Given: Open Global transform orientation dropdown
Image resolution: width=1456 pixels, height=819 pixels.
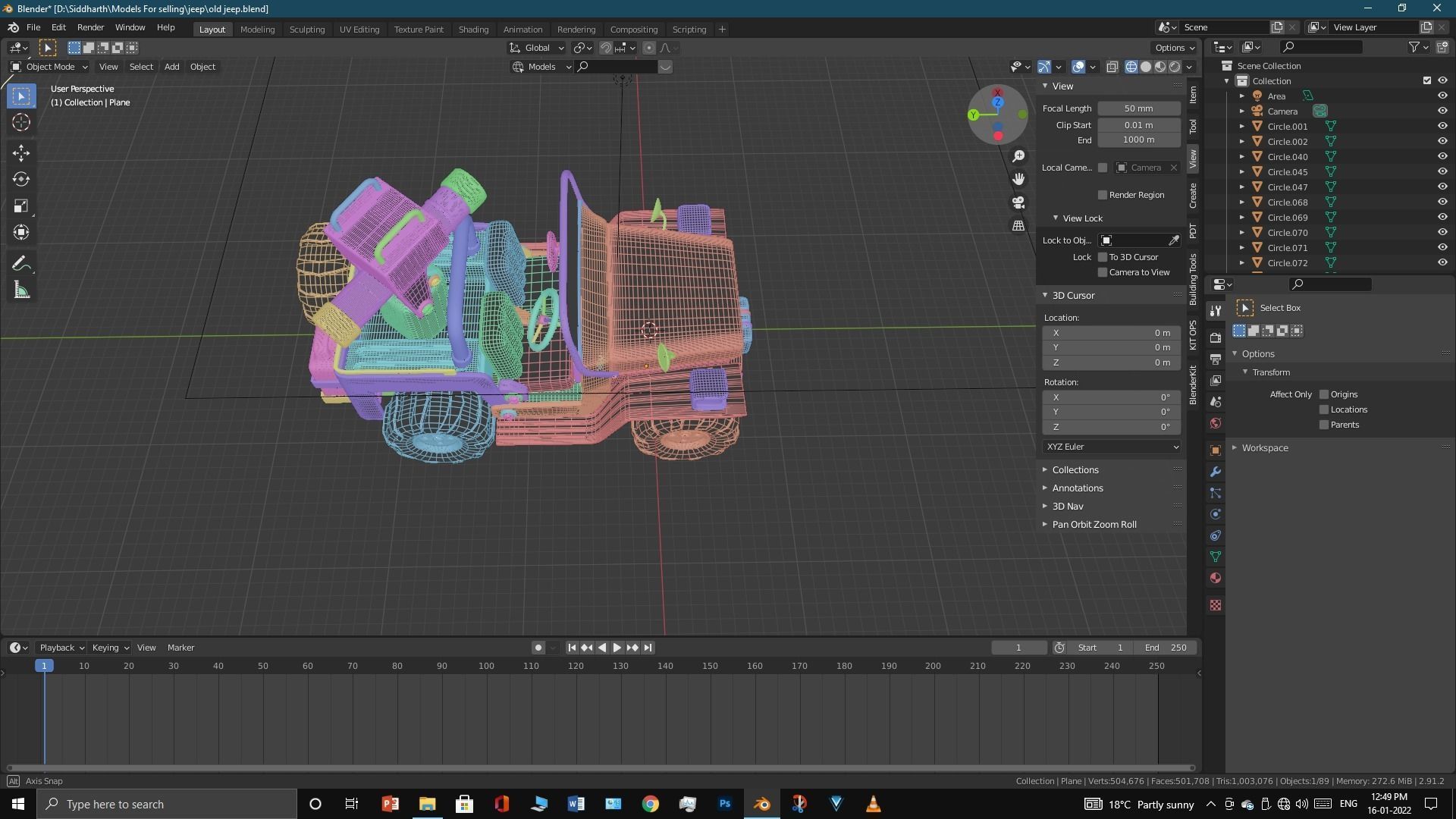Looking at the screenshot, I should 537,48.
